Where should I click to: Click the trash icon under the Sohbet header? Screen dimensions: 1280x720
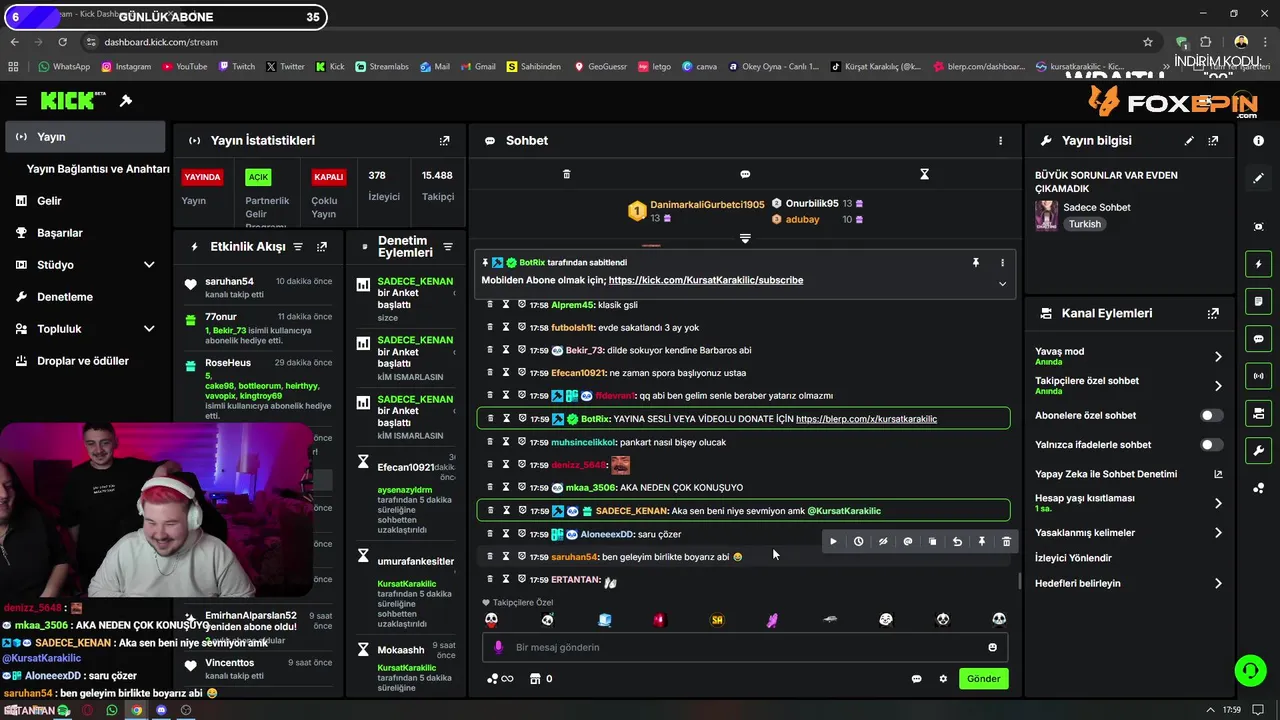(566, 174)
